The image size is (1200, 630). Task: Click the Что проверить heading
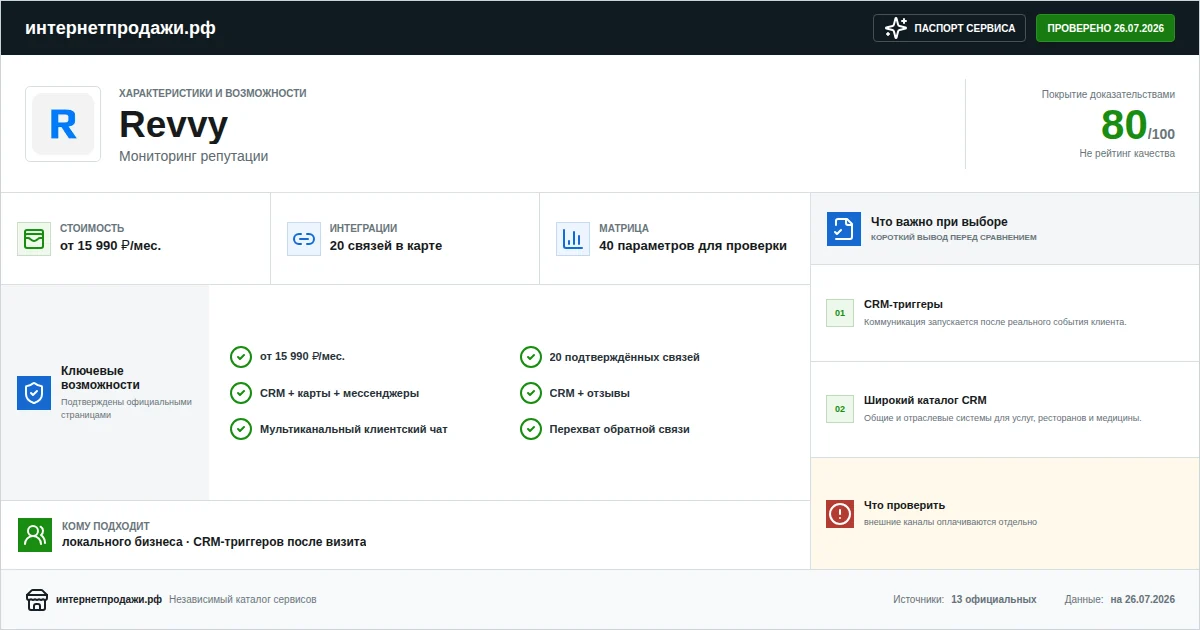pos(905,505)
